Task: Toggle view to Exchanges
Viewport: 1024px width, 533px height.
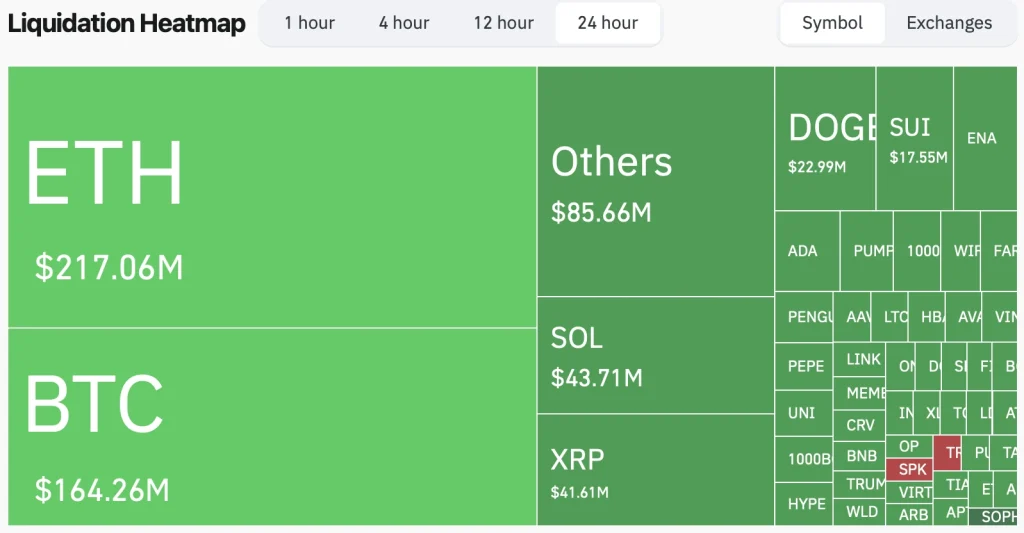Action: coord(949,23)
